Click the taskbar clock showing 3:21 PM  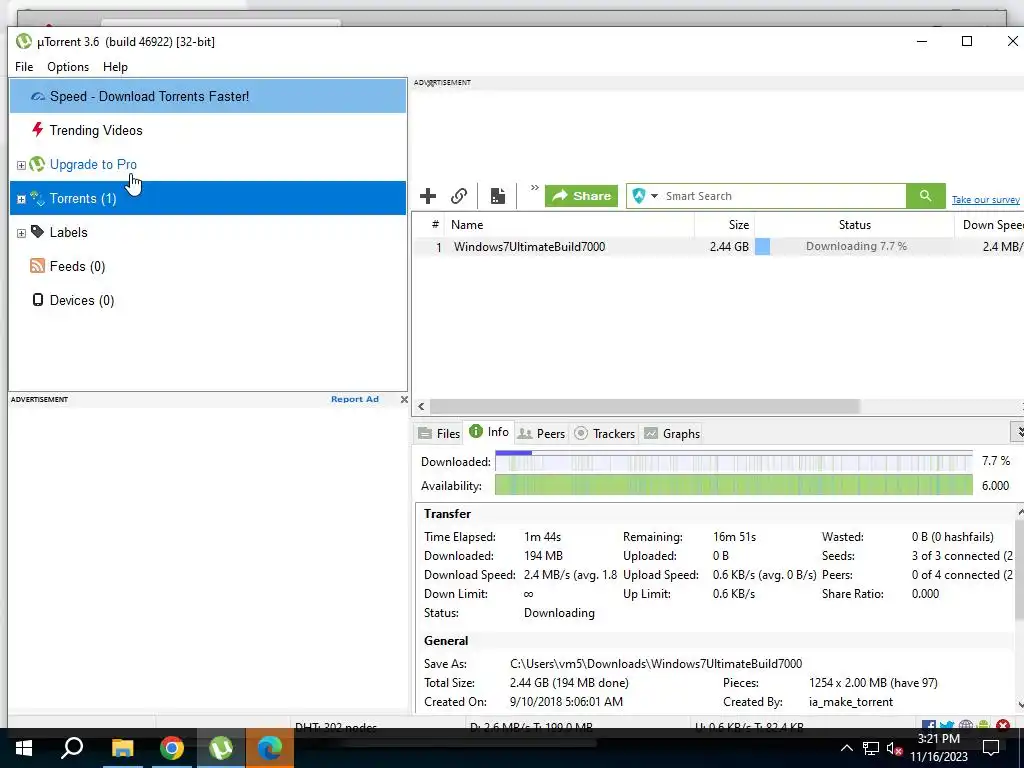pyautogui.click(x=938, y=748)
